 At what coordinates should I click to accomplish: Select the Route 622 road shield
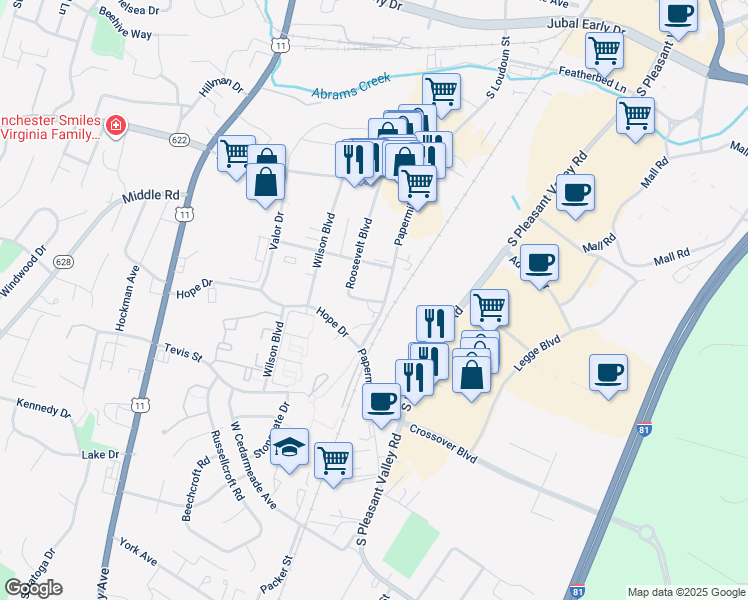point(179,140)
